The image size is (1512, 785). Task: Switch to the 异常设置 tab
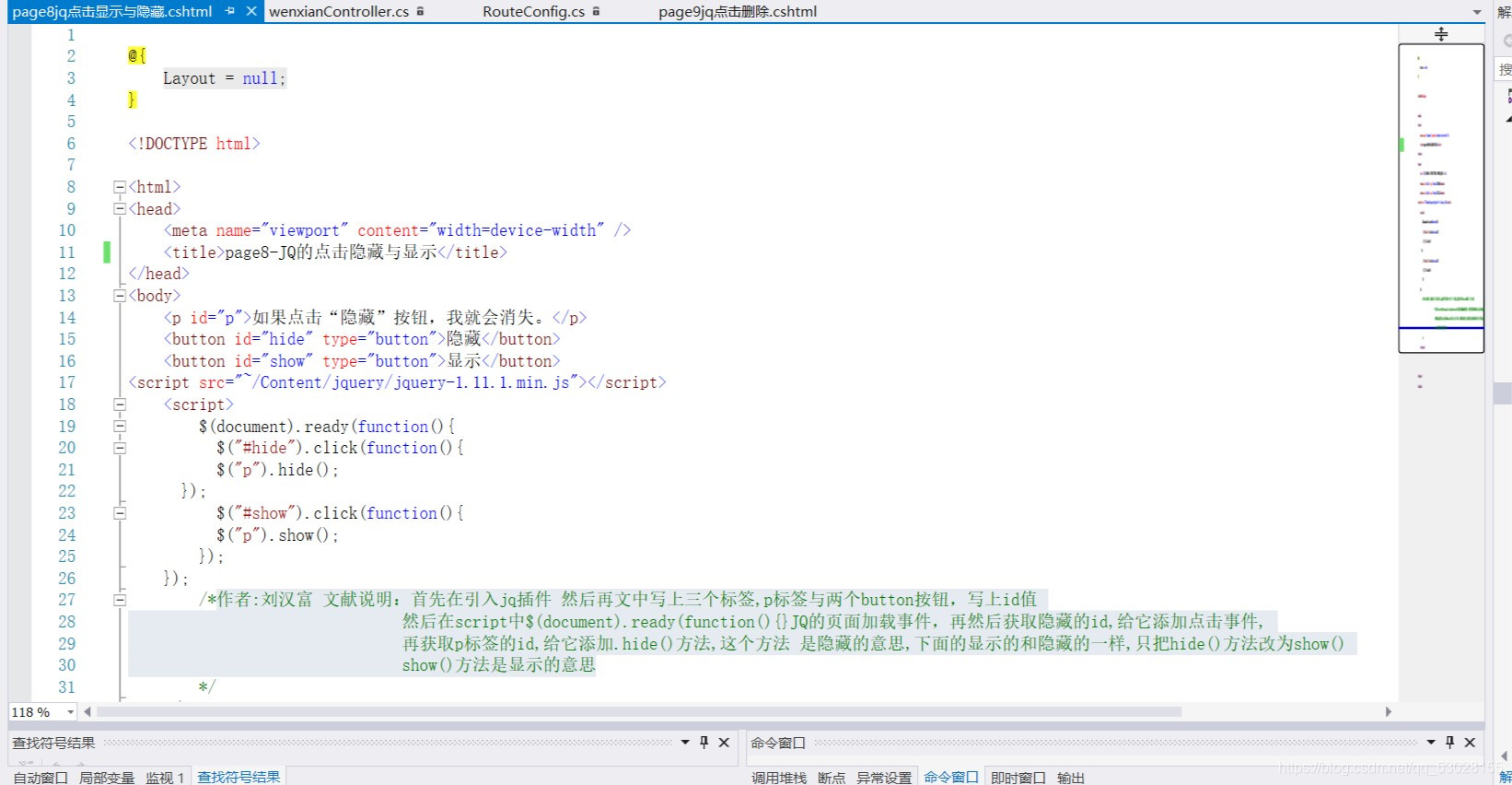pos(884,778)
